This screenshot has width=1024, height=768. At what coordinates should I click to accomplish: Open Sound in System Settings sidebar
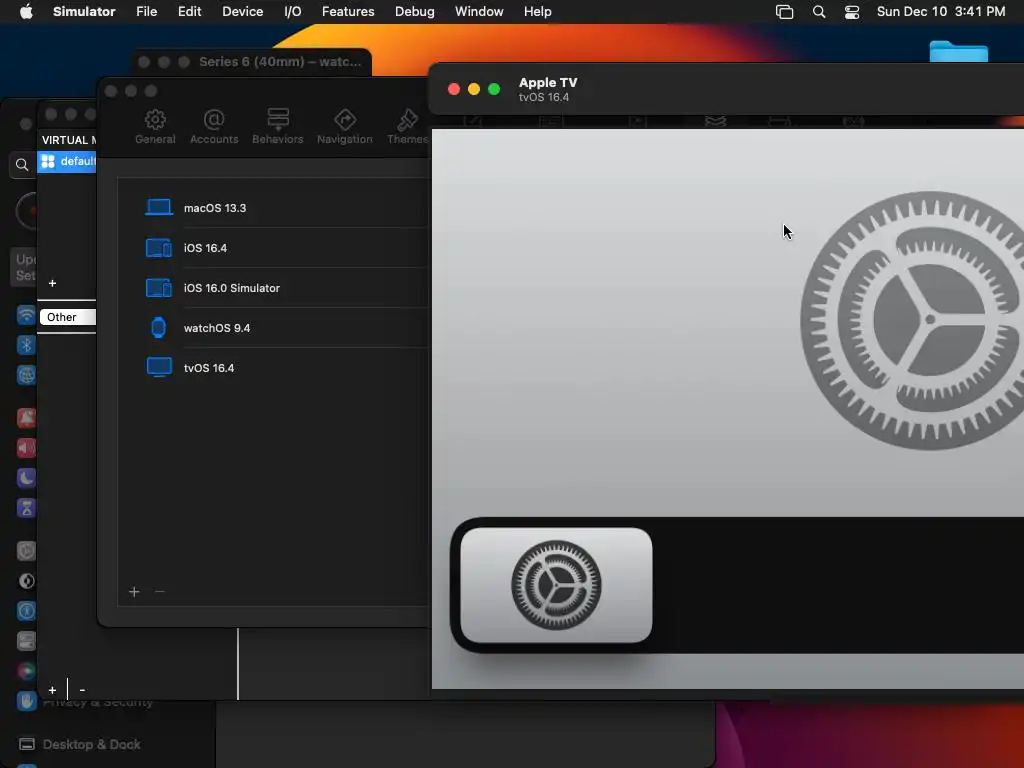(26, 448)
